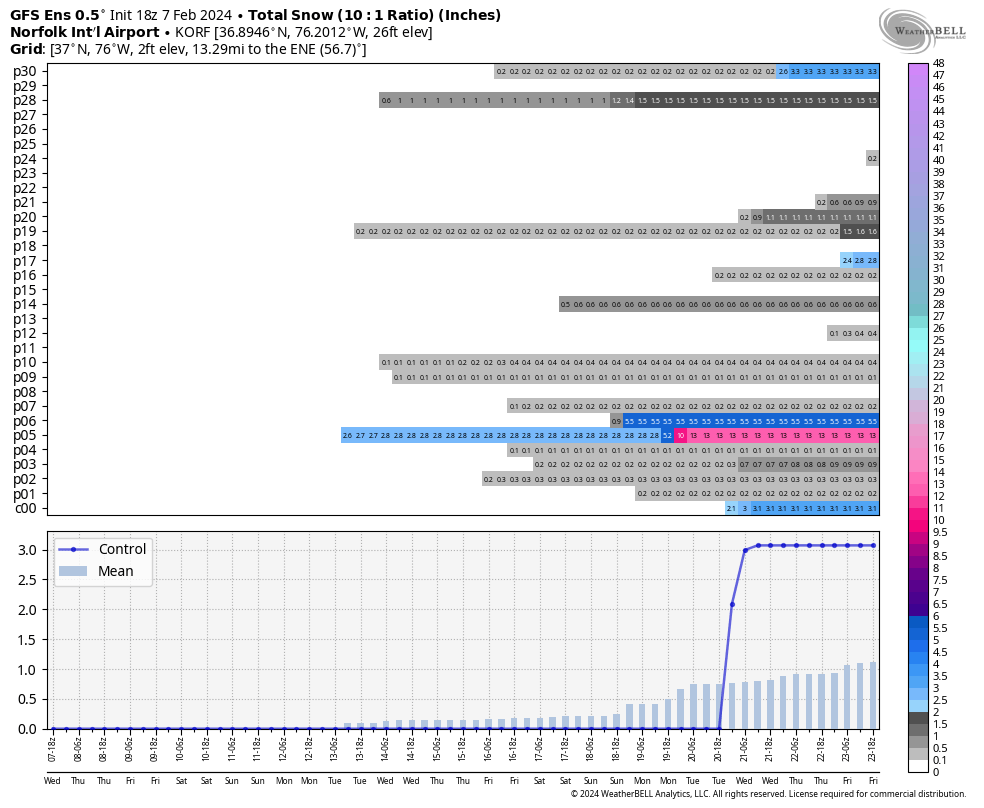The width and height of the screenshot is (984, 808).
Task: Click the '0.1' colorbar scale label
Action: pyautogui.click(x=940, y=760)
